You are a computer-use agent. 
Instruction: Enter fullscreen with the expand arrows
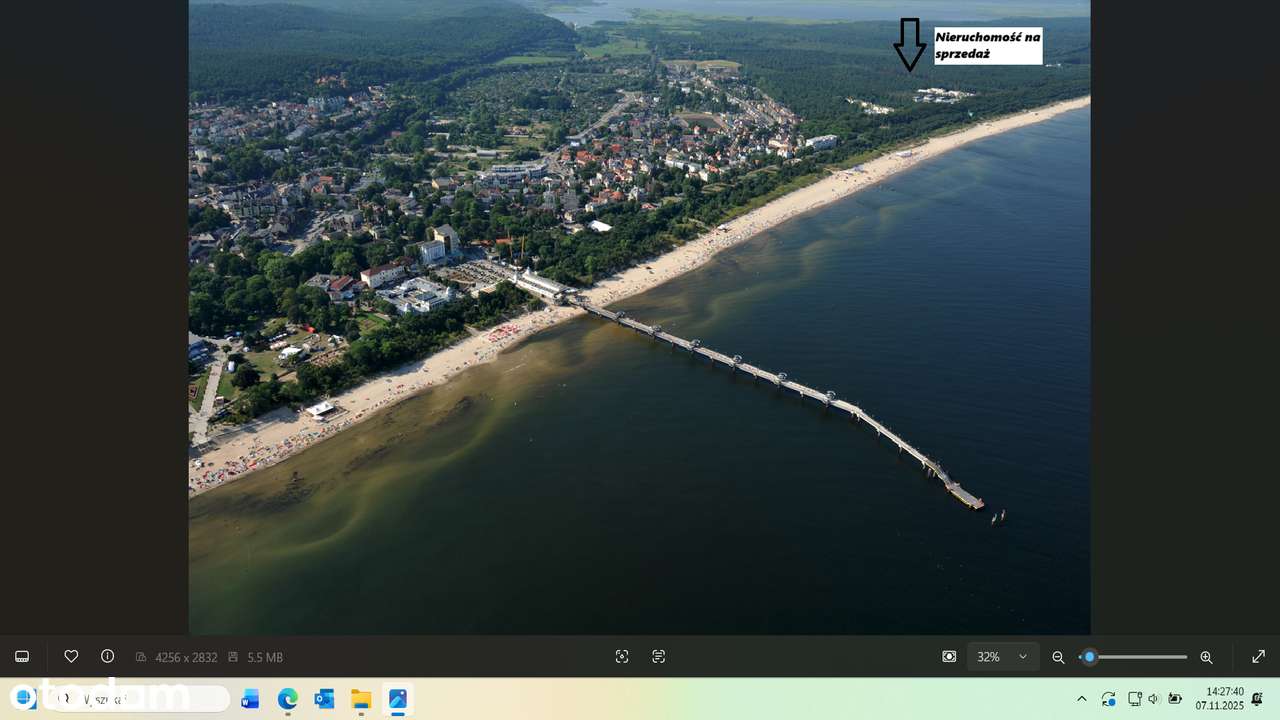click(1258, 657)
